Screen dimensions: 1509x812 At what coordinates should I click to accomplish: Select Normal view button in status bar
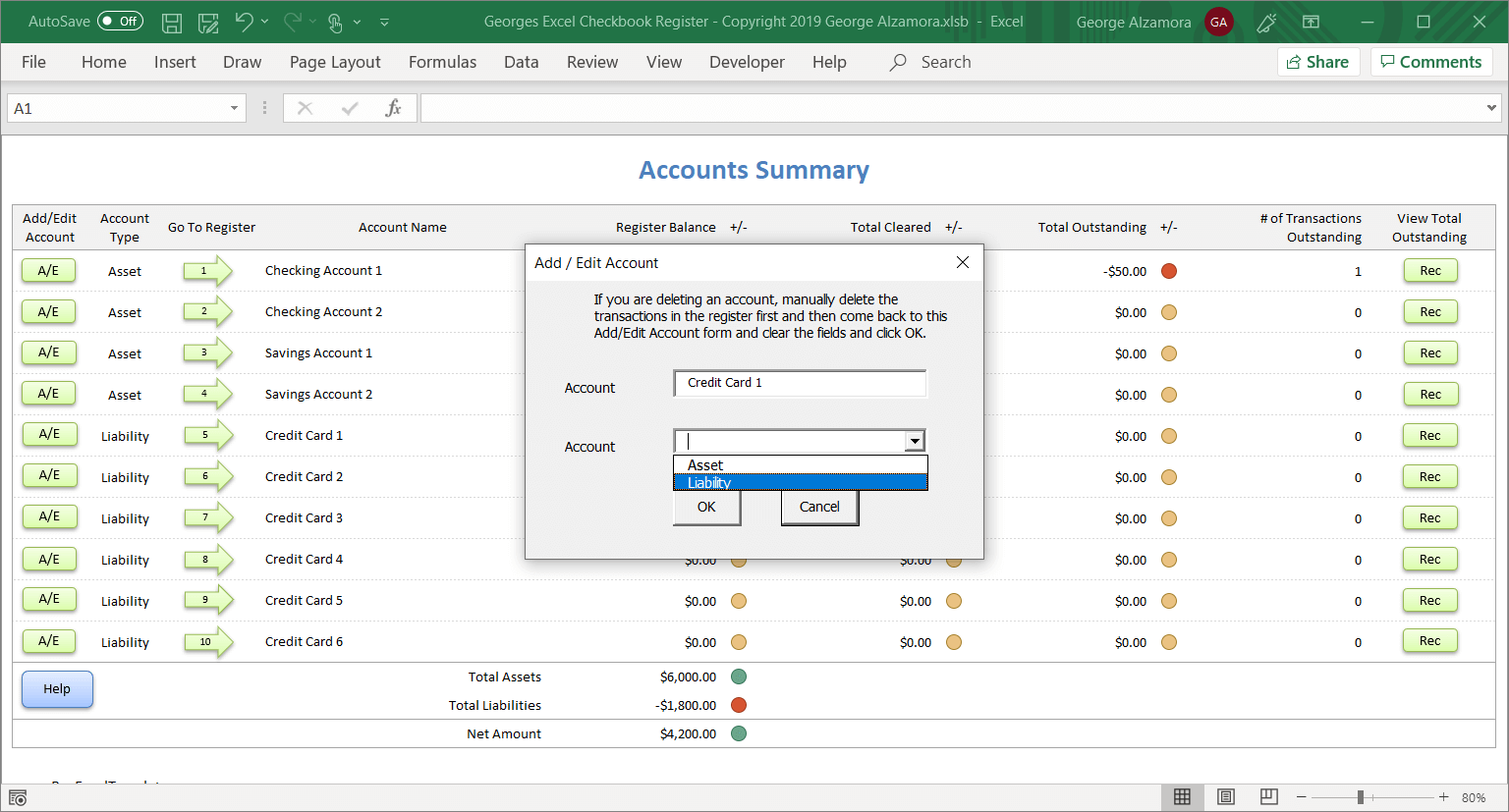tap(1183, 796)
